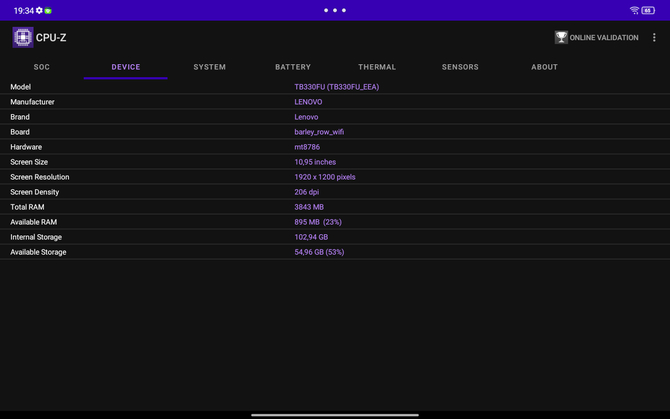Select the Manufacturer label
This screenshot has width=670, height=419.
(32, 102)
